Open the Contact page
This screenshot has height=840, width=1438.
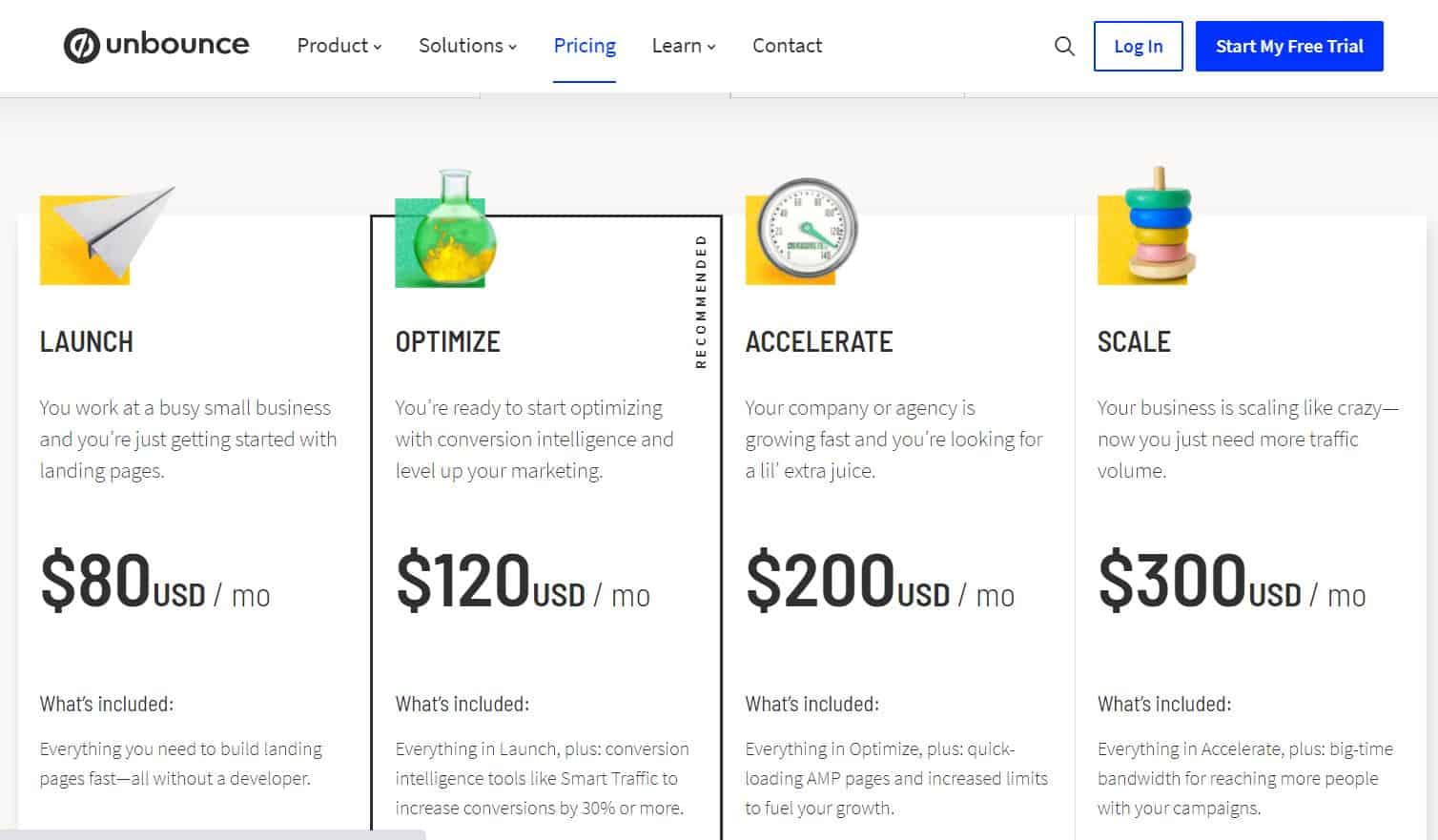tap(787, 45)
